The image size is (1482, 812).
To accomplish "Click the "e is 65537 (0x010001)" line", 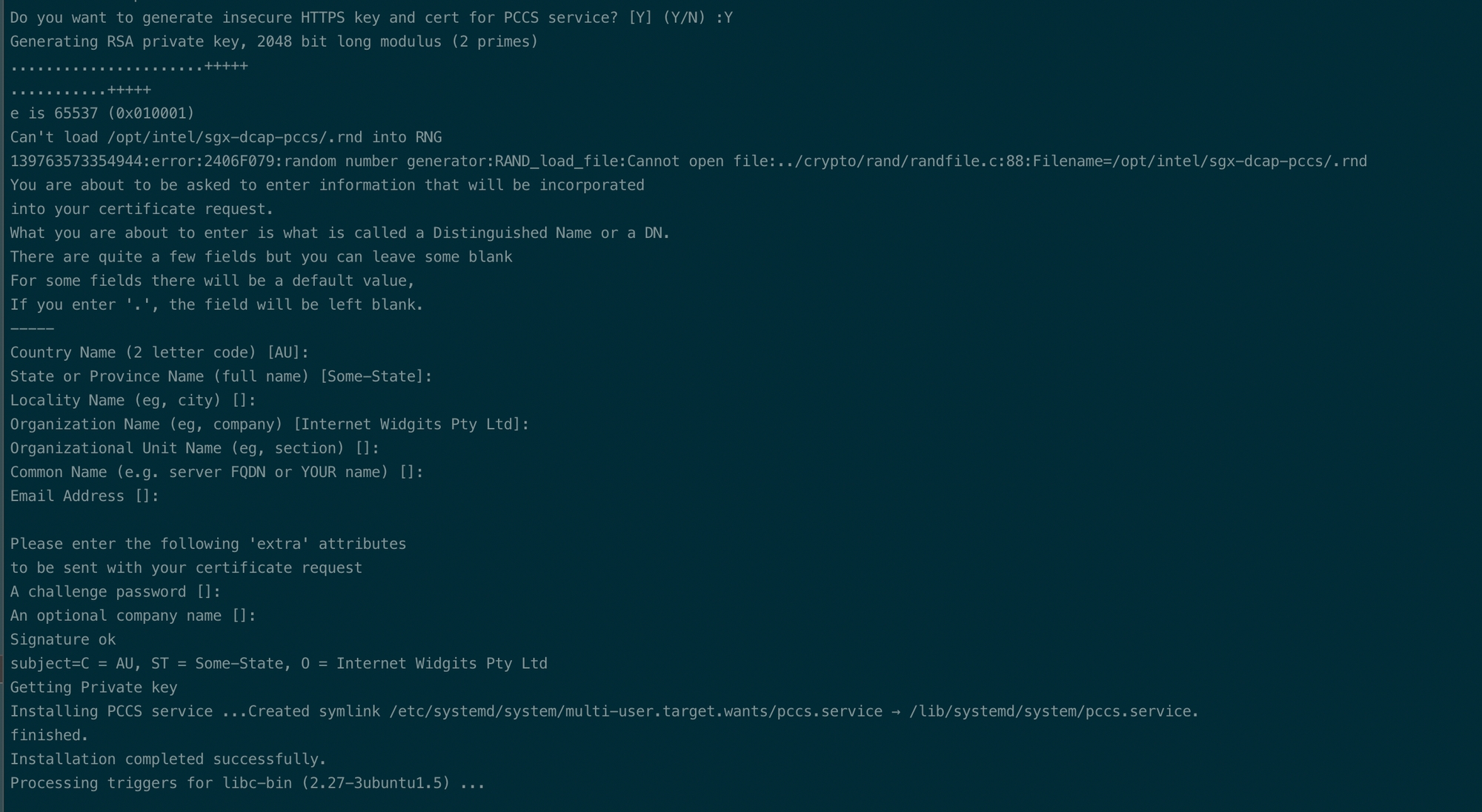I will [x=102, y=113].
